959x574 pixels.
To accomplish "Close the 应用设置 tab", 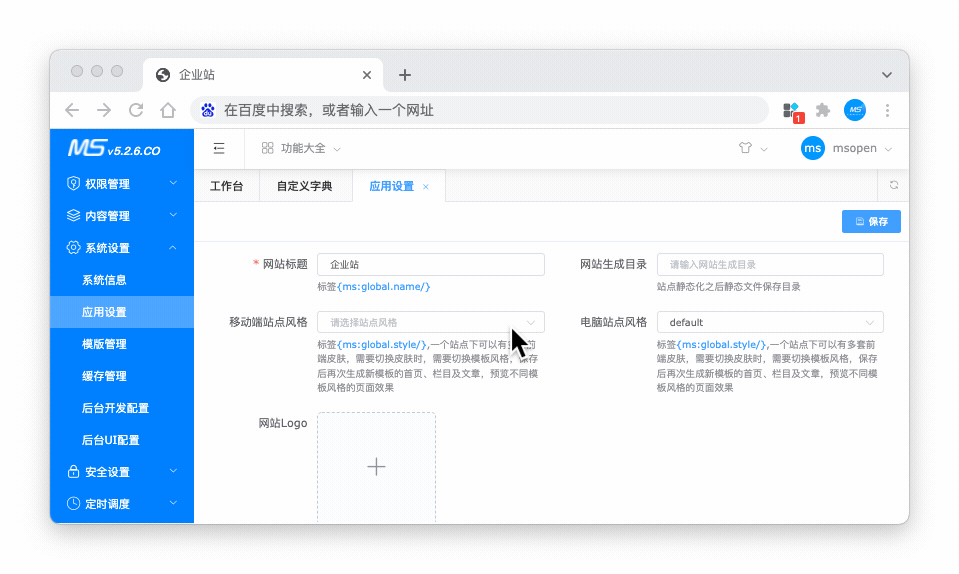I will coord(426,187).
